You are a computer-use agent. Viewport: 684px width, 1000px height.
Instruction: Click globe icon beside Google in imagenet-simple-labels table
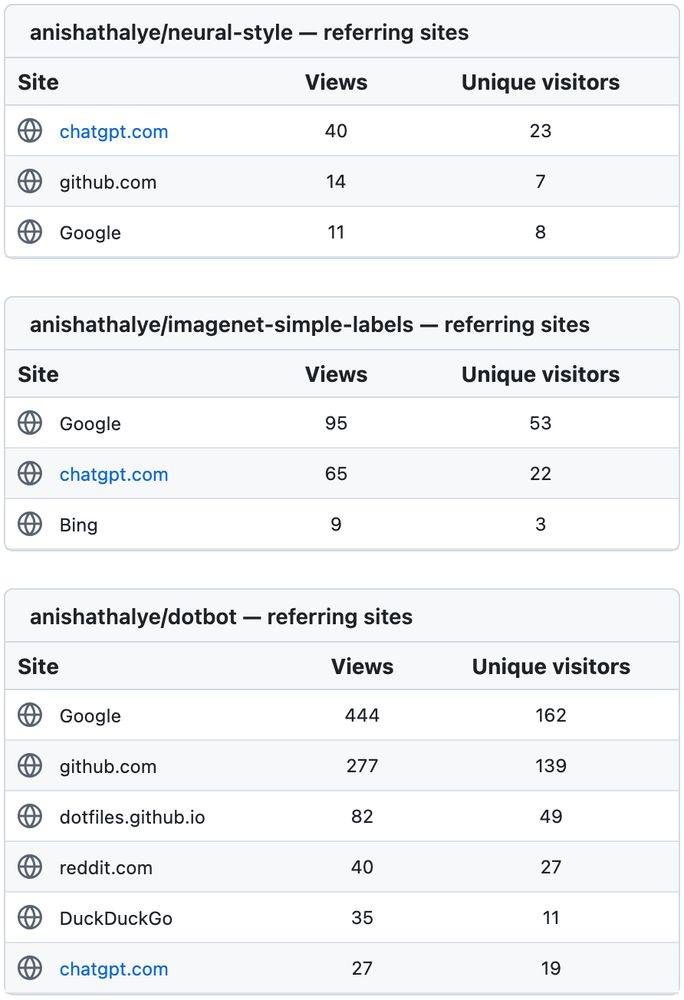pos(30,422)
